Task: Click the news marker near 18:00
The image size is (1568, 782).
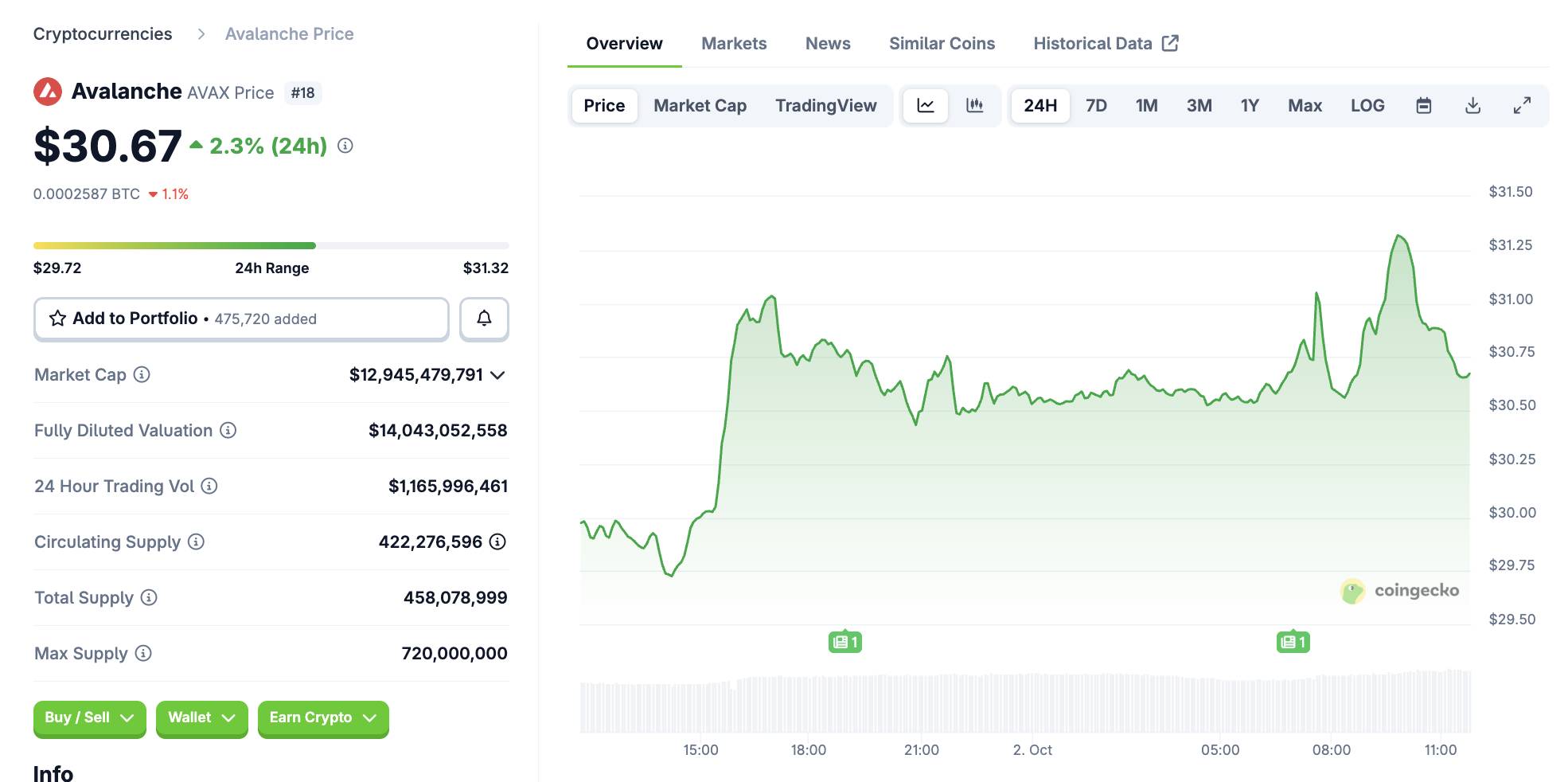Action: [844, 642]
